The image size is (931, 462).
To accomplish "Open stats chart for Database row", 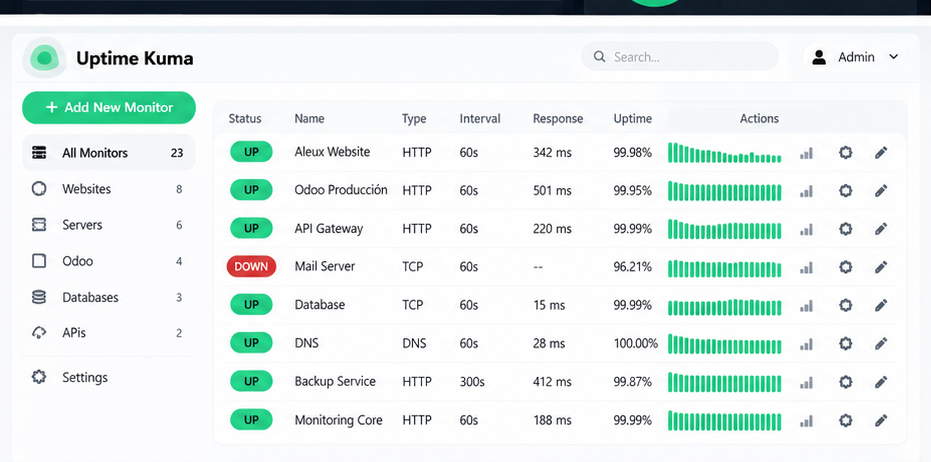I will 806,306.
